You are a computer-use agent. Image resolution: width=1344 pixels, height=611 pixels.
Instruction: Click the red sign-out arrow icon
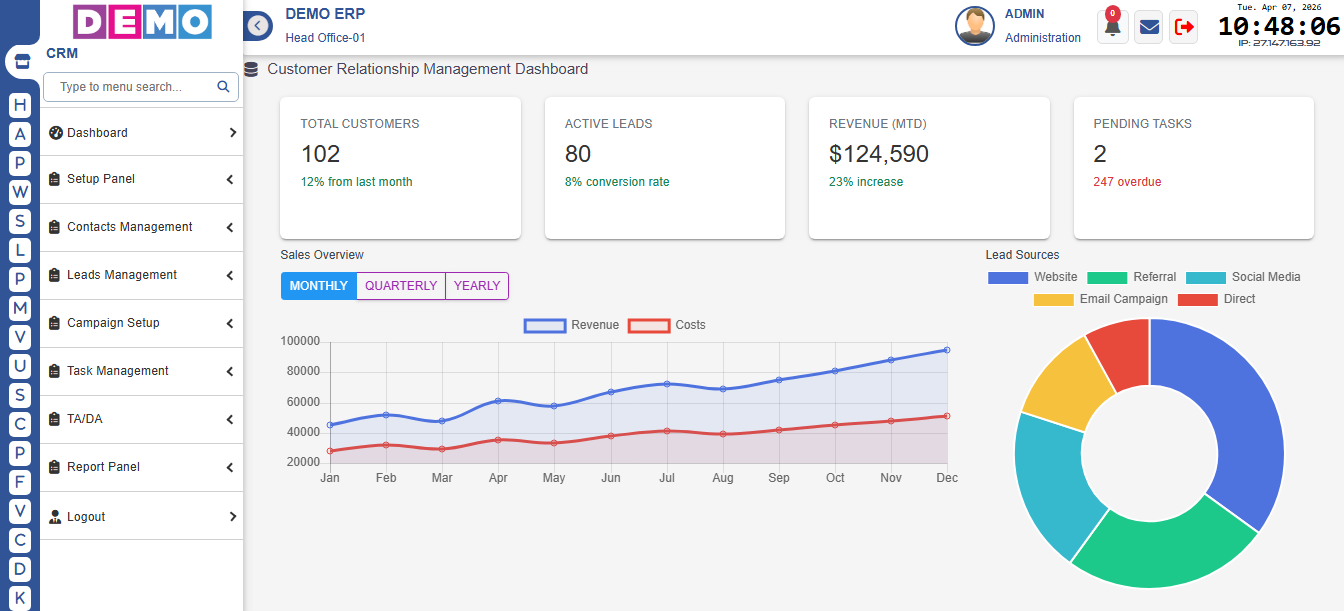click(1184, 27)
